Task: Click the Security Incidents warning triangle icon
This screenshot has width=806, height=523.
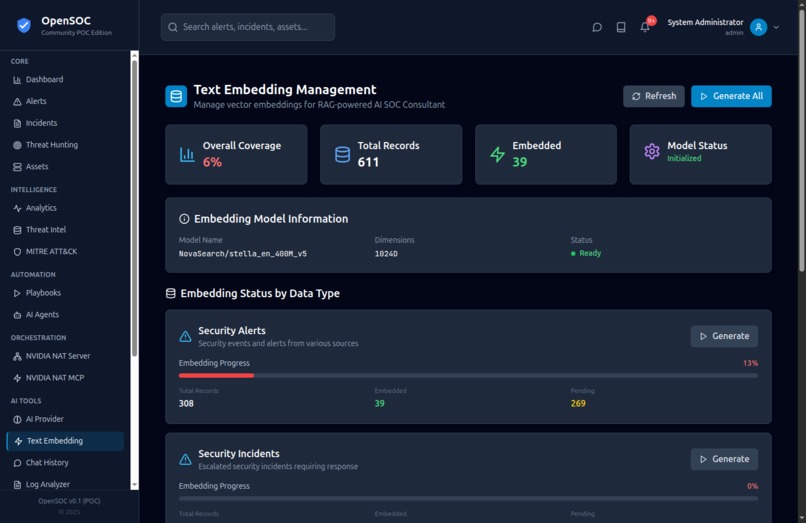Action: coord(185,460)
